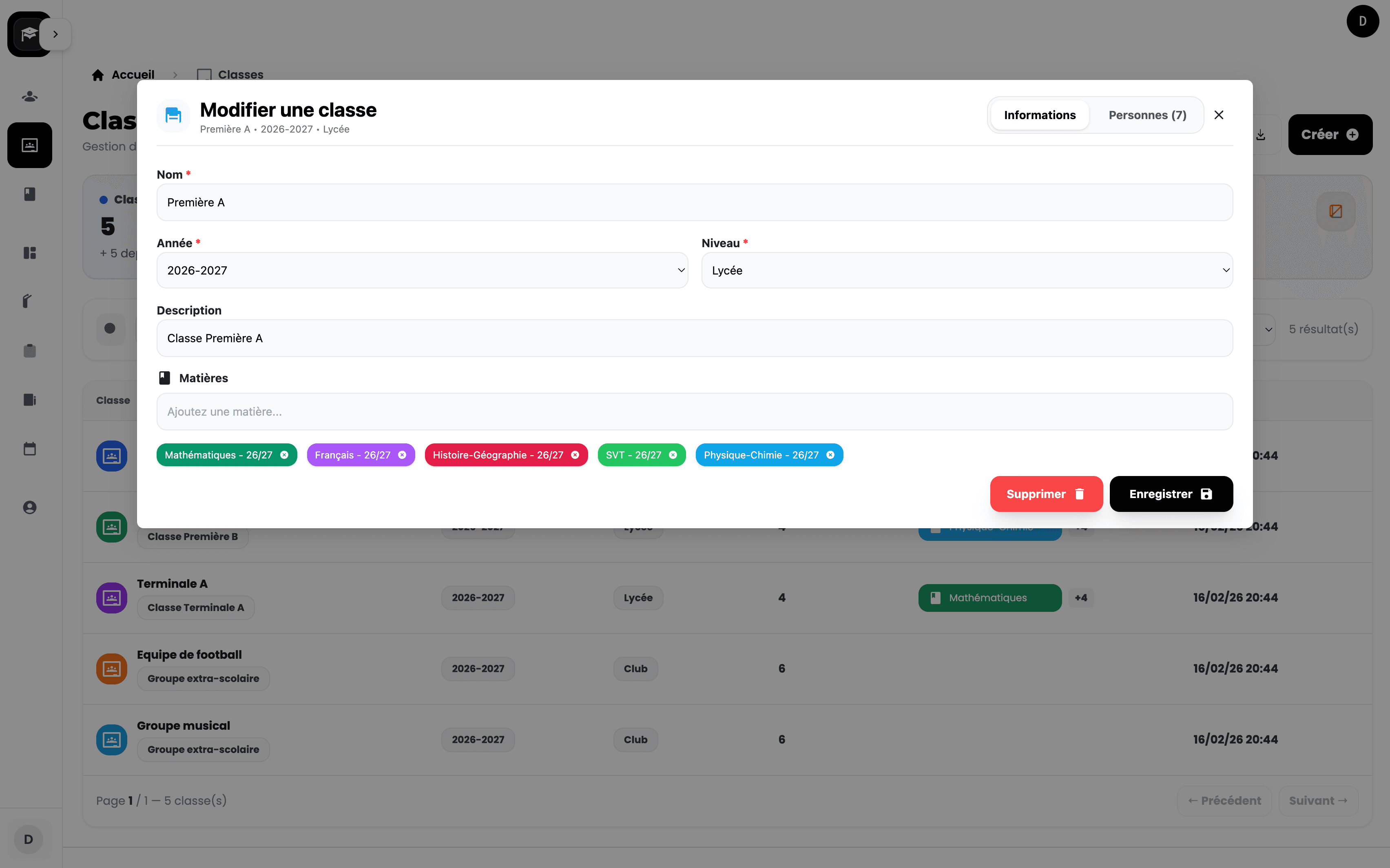Expand the sidebar with chevron arrow

55,34
